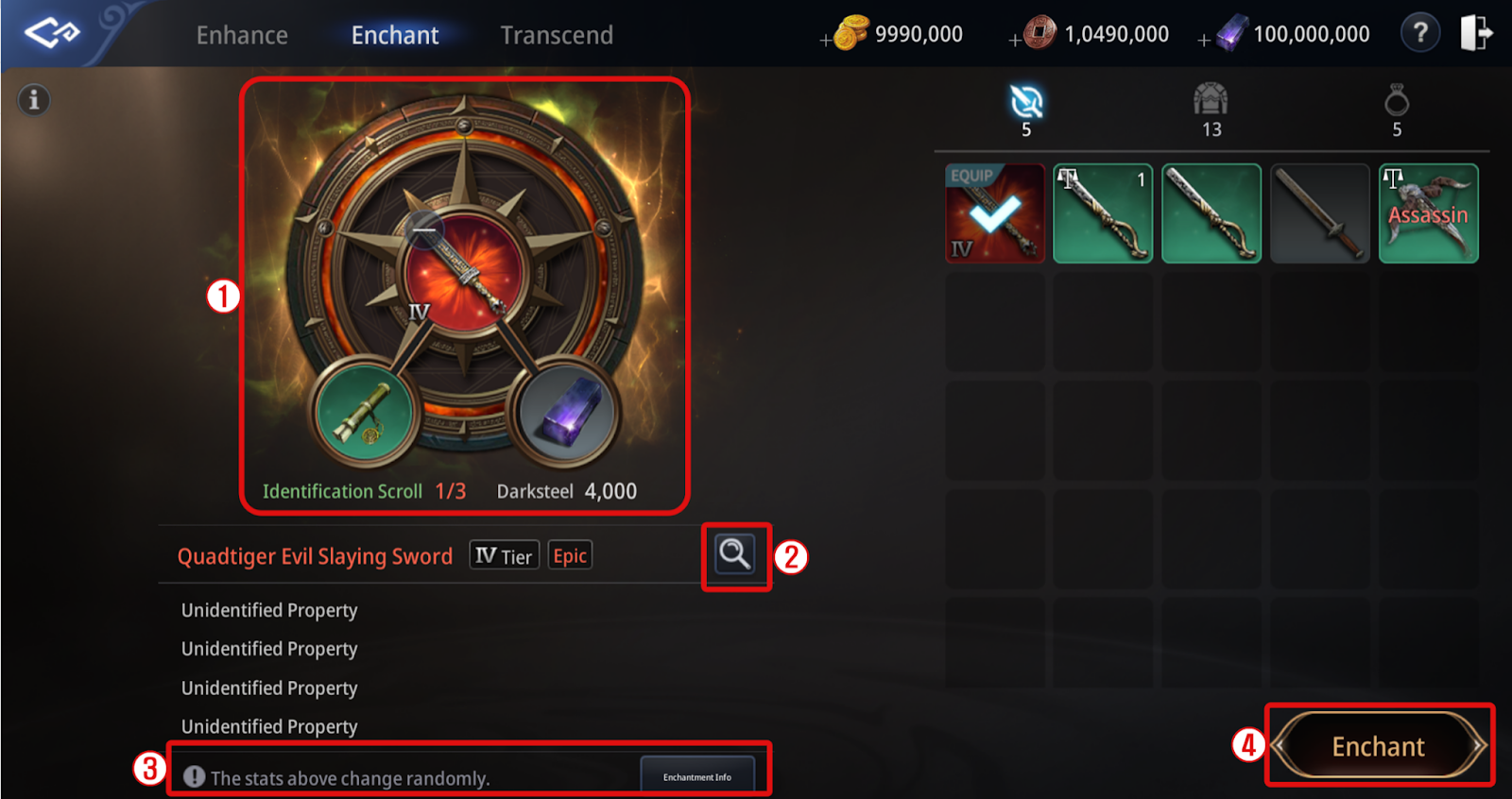The image size is (1512, 799).
Task: Switch to the Transcend tab
Action: pos(557,35)
